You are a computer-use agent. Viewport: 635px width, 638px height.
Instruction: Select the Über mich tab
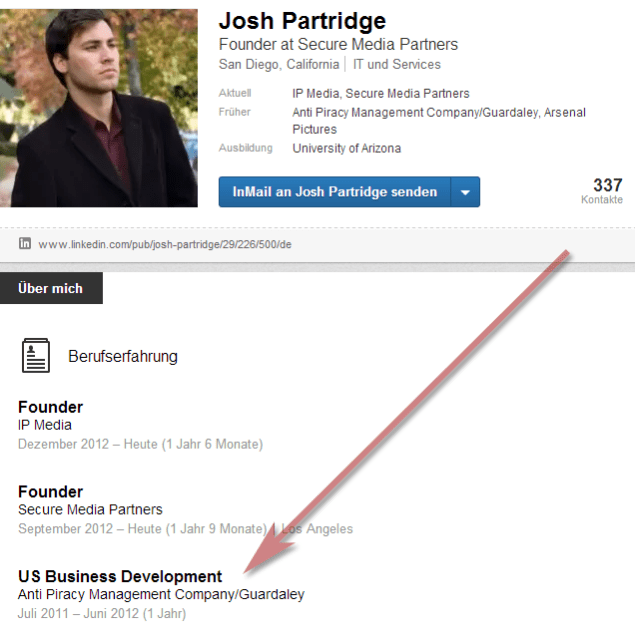point(50,289)
